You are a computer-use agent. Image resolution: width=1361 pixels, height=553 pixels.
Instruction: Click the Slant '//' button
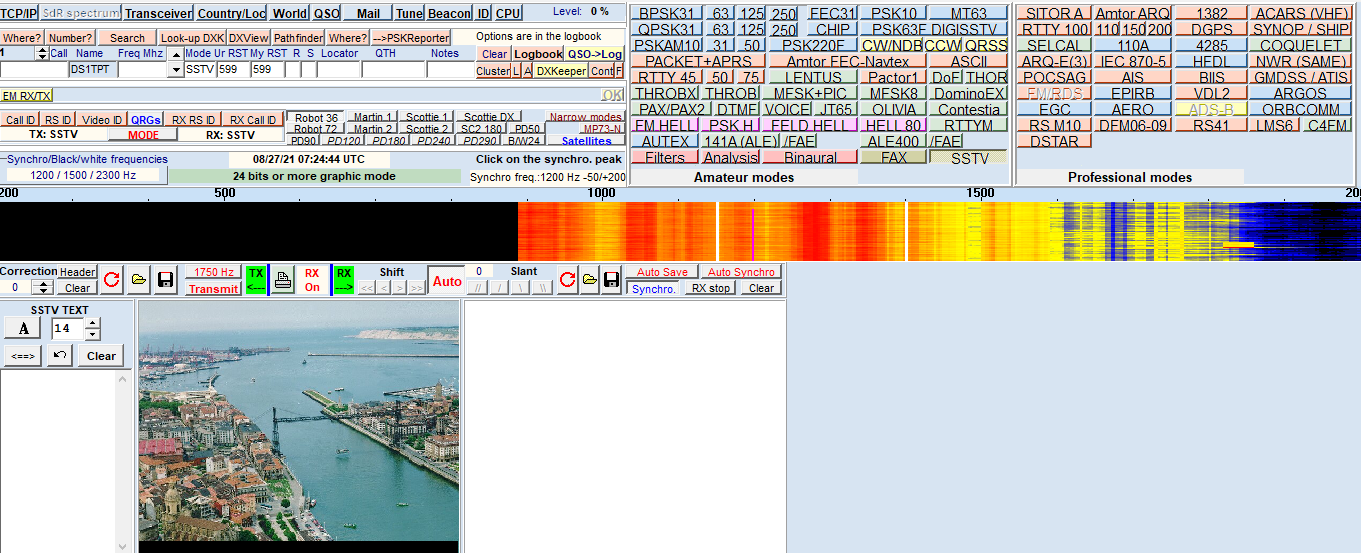tap(479, 288)
